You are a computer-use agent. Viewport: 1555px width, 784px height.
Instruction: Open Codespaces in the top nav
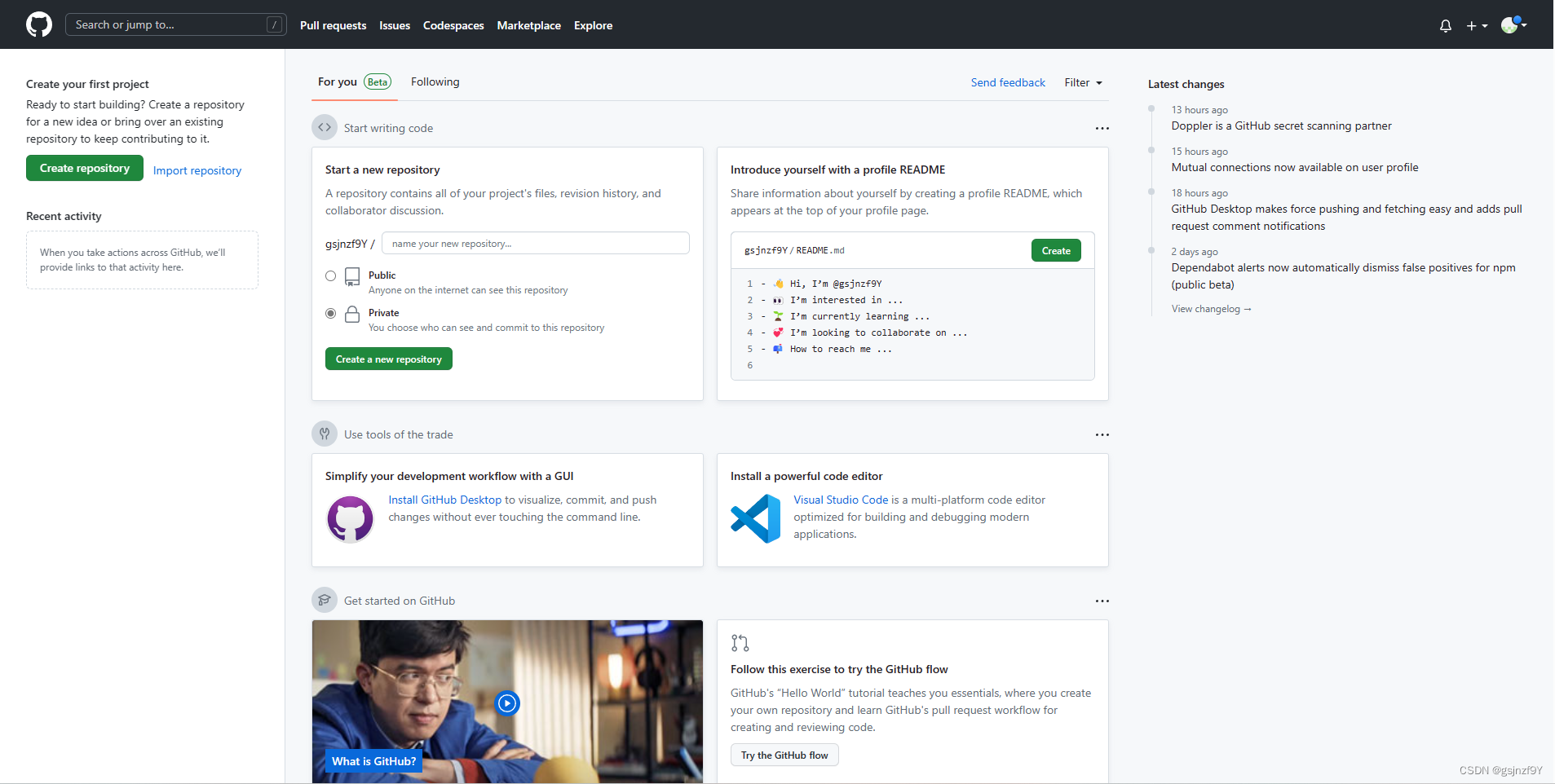[453, 25]
